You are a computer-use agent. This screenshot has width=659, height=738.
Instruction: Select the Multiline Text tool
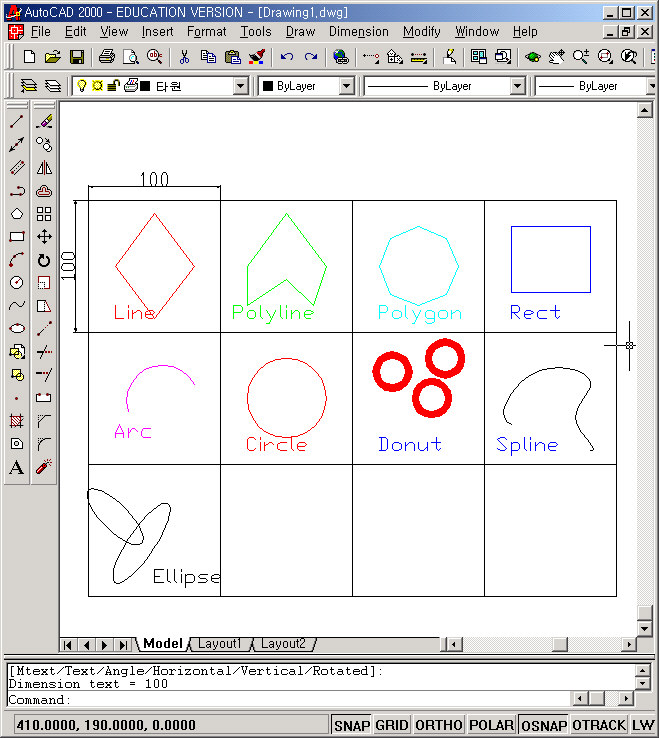[17, 467]
